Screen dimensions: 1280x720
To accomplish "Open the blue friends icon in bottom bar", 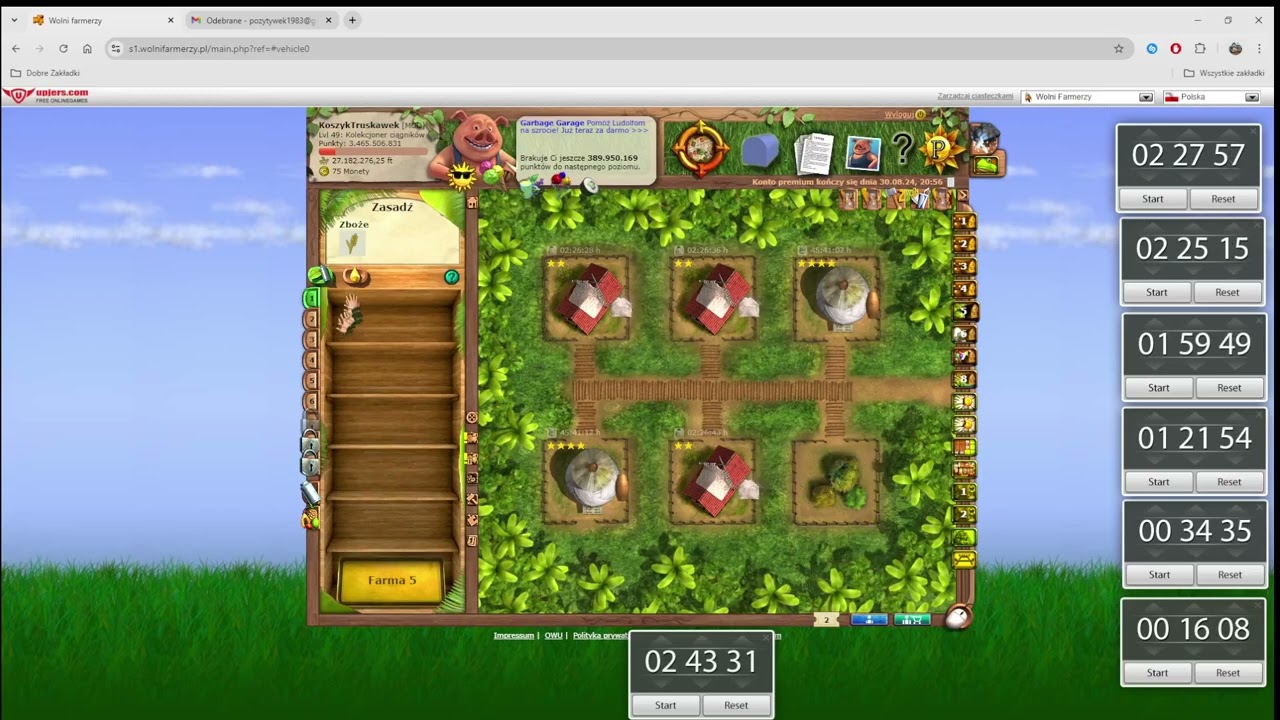I will 869,620.
